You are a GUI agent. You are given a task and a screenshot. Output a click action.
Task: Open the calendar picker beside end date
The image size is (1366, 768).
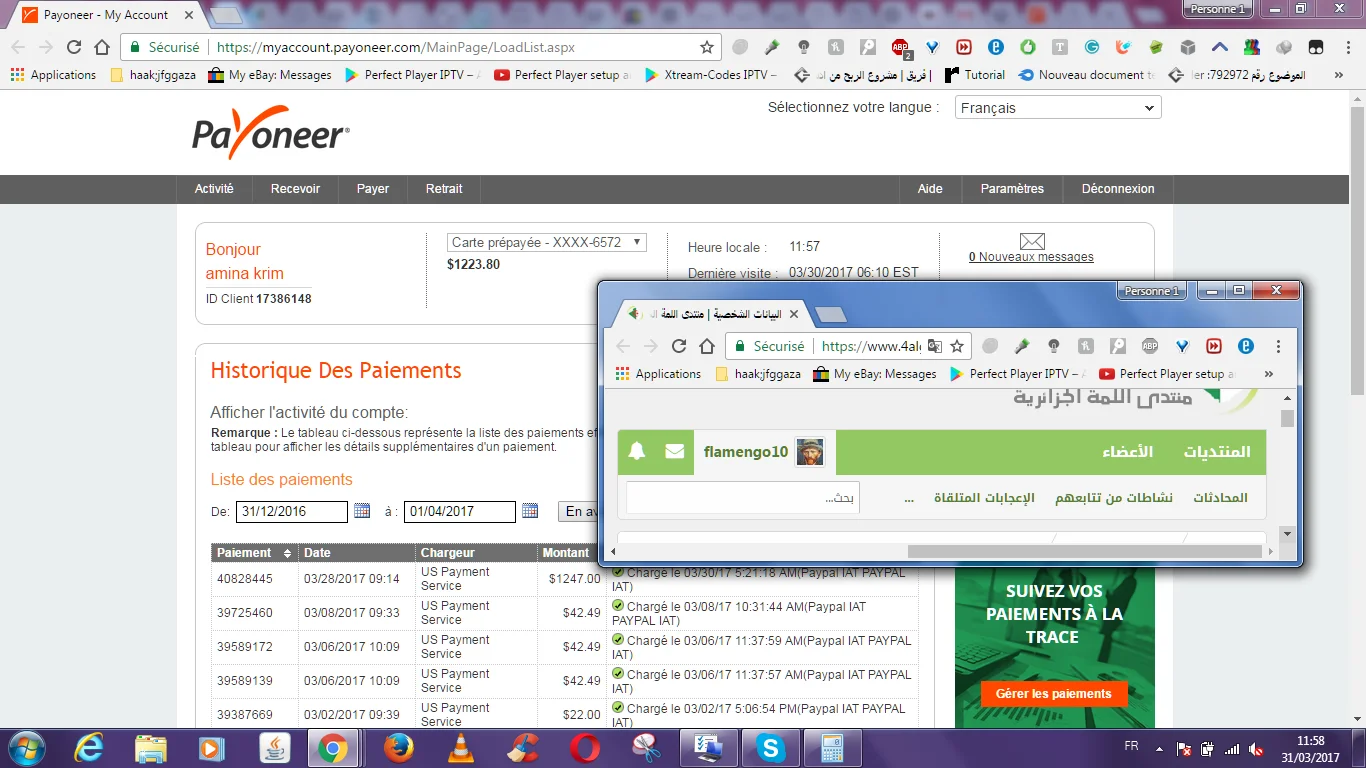click(530, 511)
